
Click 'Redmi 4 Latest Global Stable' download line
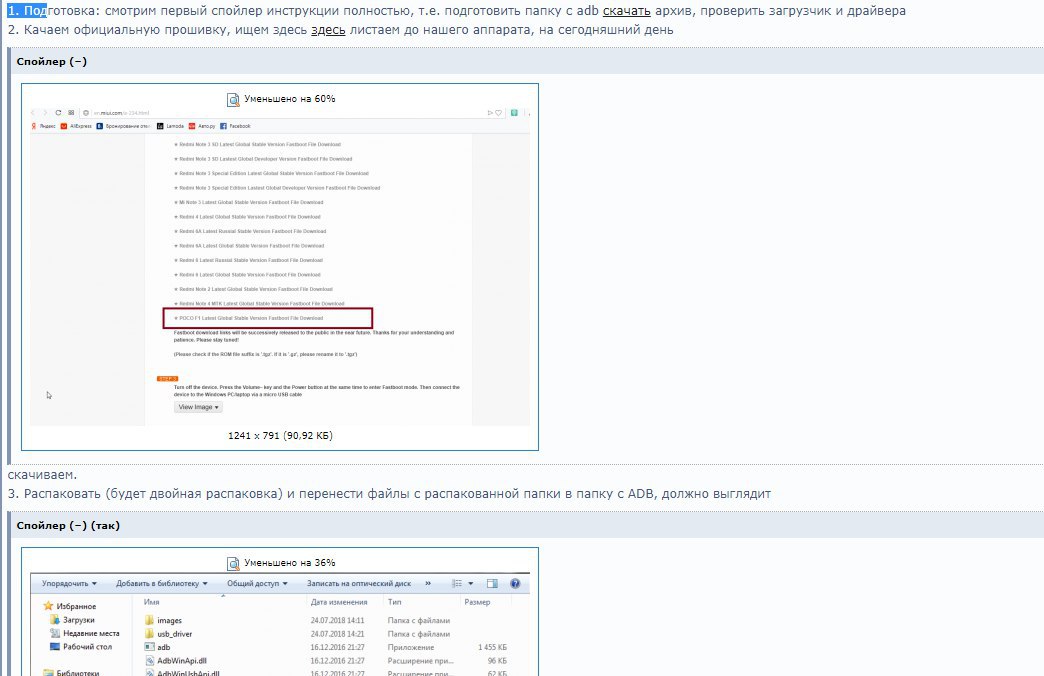(247, 217)
